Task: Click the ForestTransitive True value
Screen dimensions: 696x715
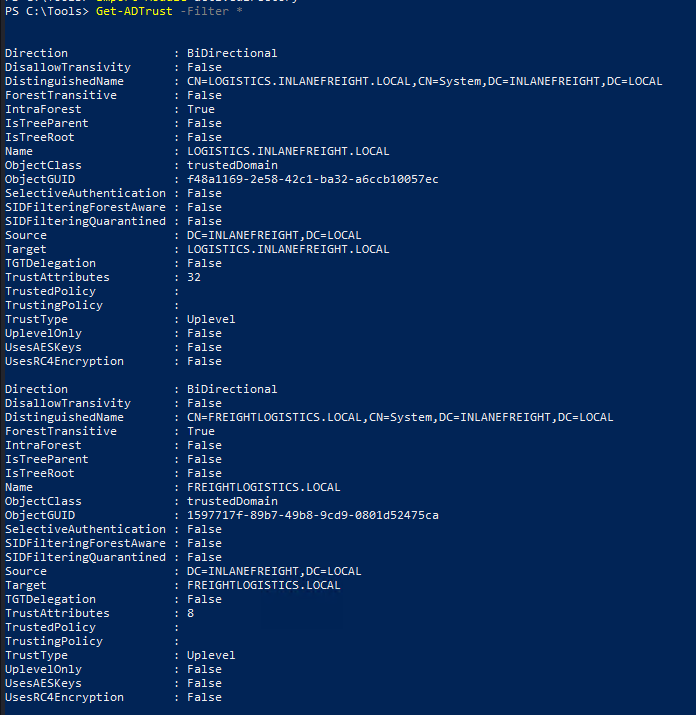Action: (x=200, y=432)
